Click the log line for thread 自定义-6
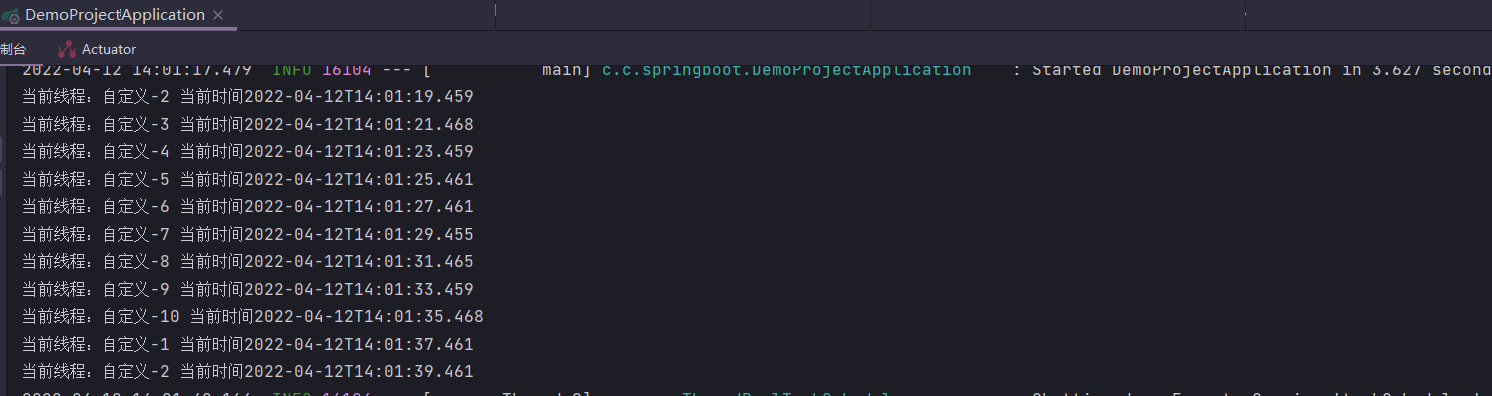1492x396 pixels. tap(247, 207)
